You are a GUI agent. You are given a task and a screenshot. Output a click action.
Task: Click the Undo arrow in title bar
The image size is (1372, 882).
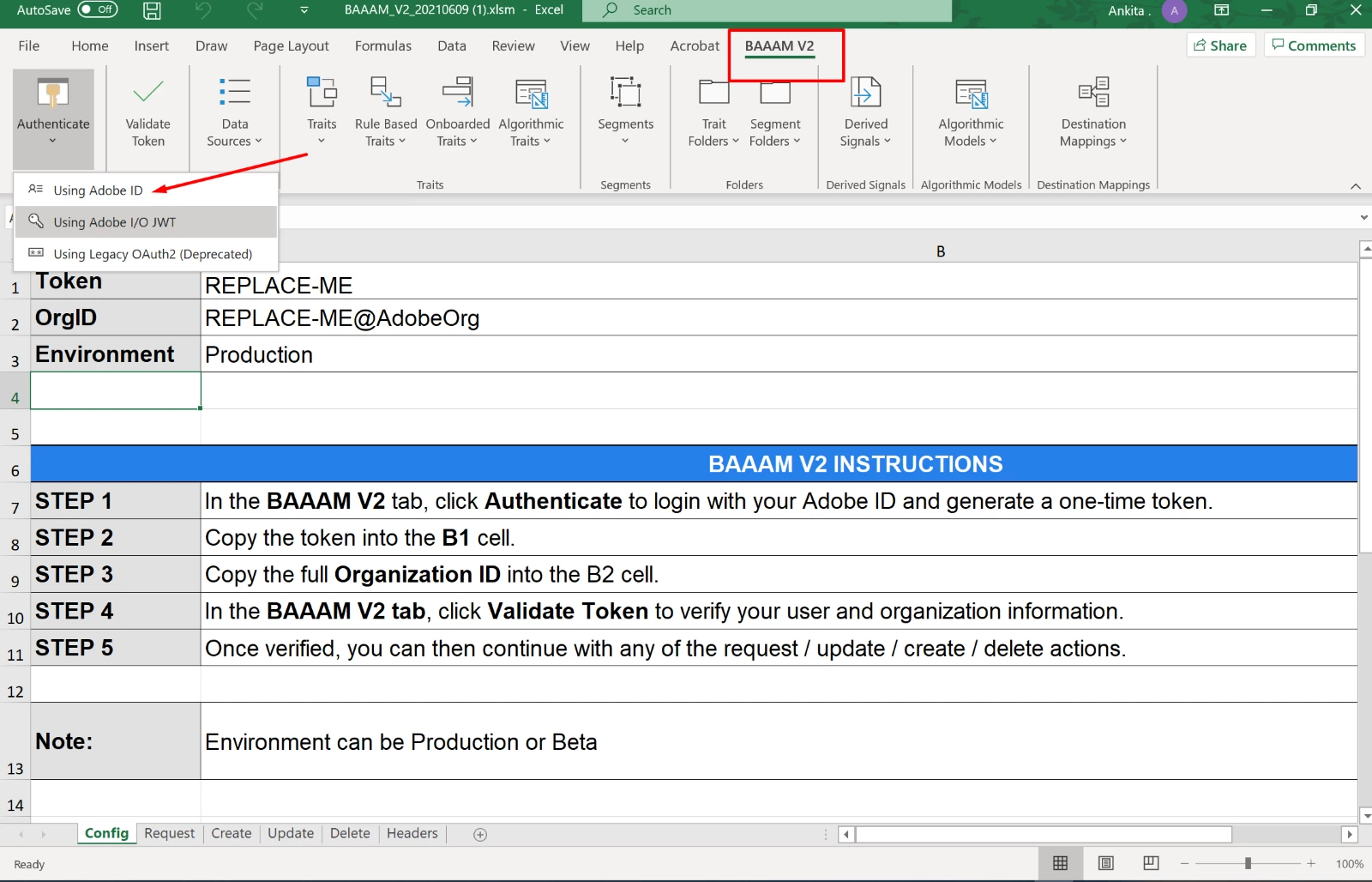203,10
